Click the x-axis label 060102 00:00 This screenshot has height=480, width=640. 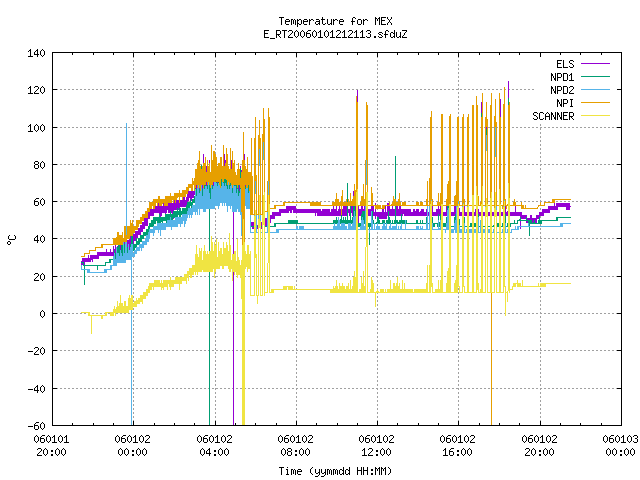[133, 446]
